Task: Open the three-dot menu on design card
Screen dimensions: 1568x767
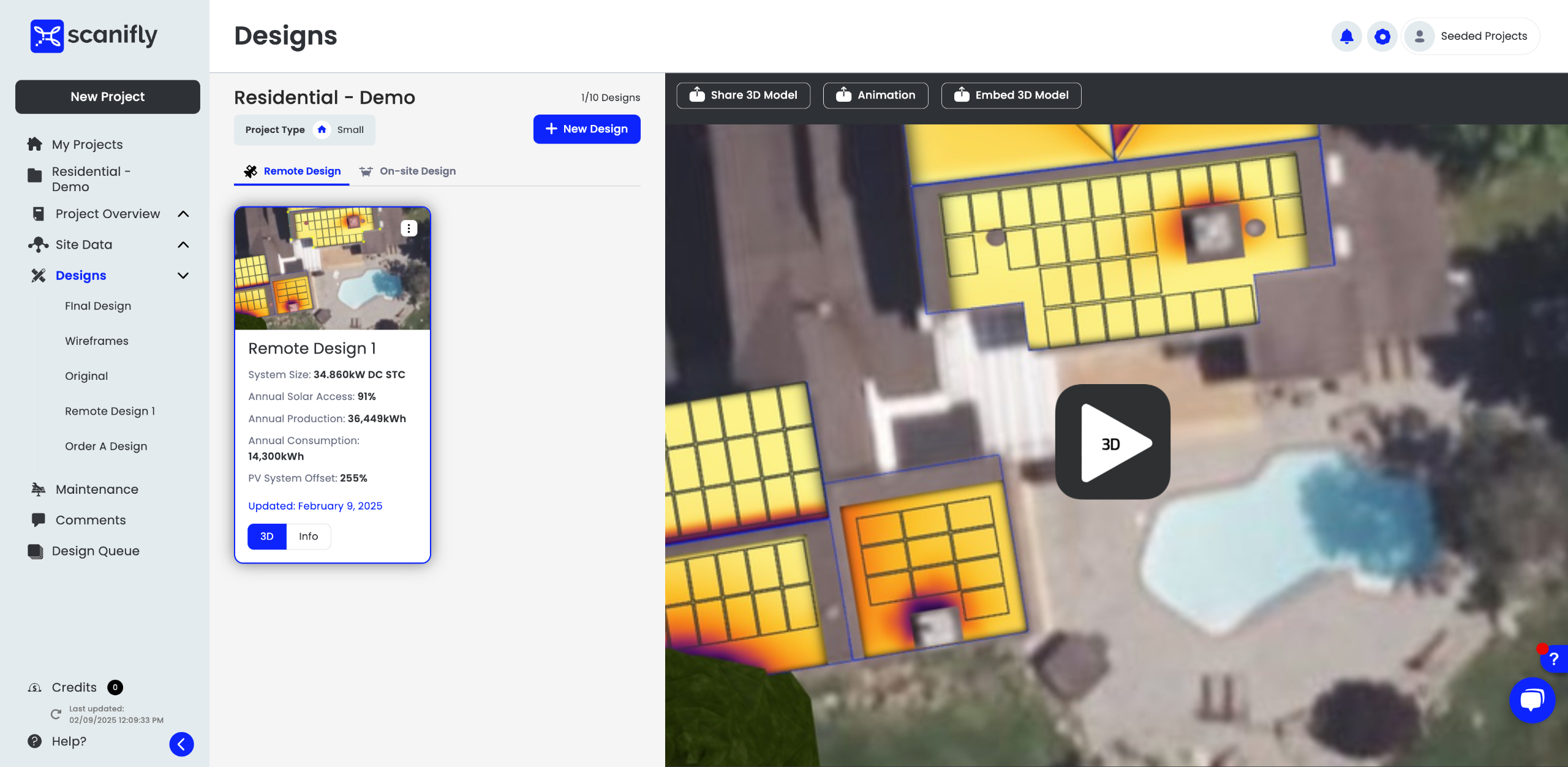Action: tap(409, 228)
